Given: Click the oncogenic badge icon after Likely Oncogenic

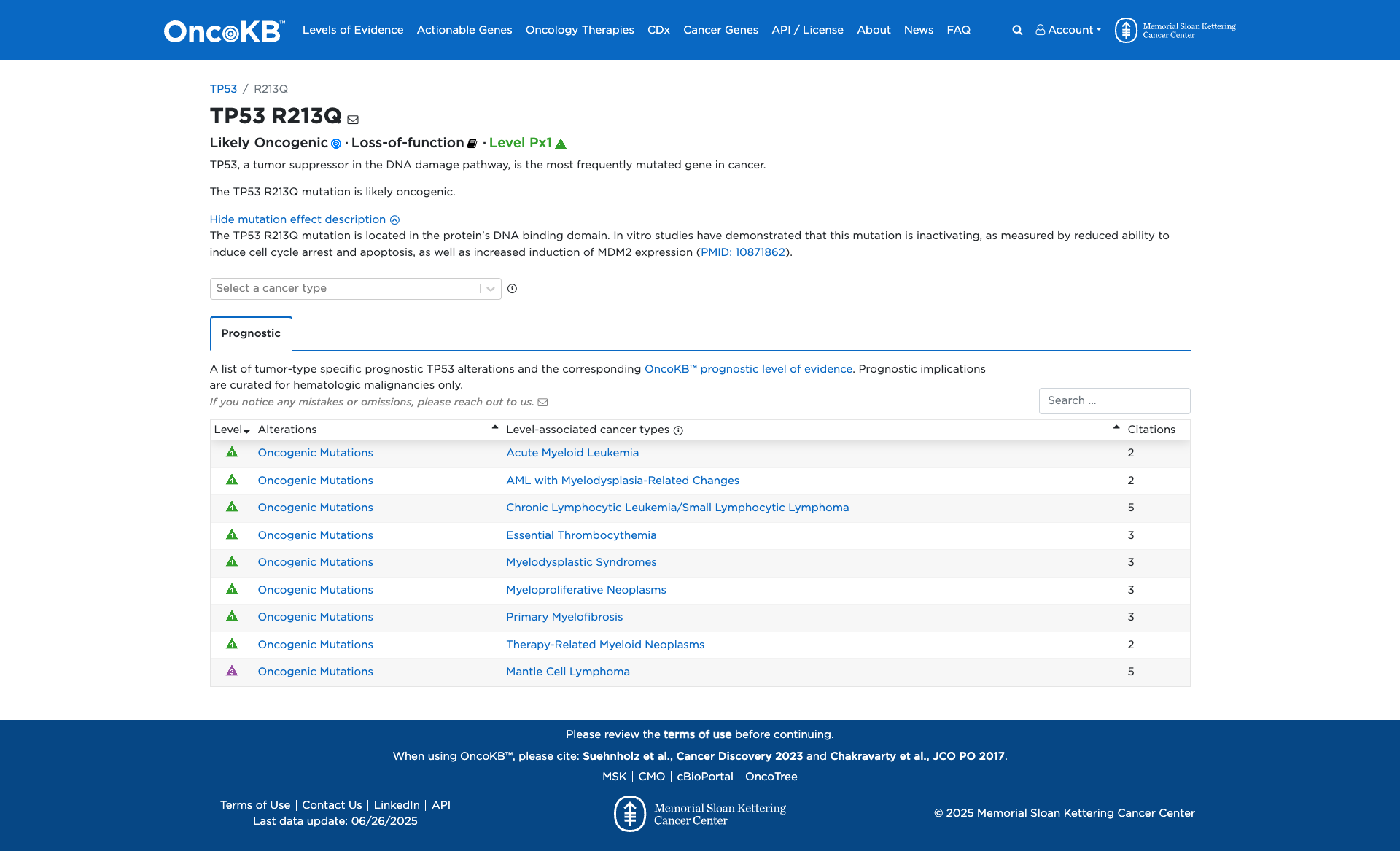Looking at the screenshot, I should 336,144.
